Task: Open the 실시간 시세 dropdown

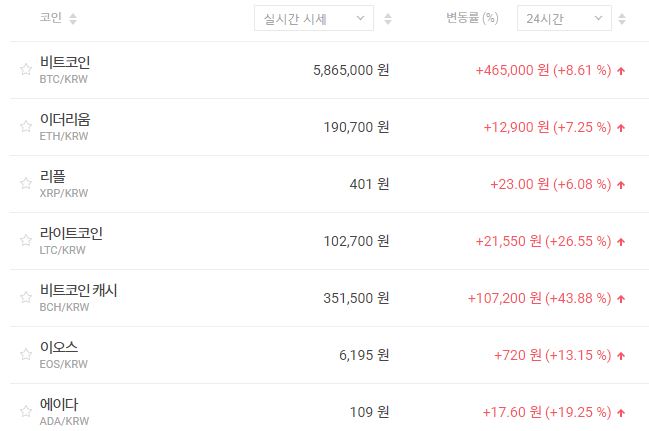Action: (313, 18)
